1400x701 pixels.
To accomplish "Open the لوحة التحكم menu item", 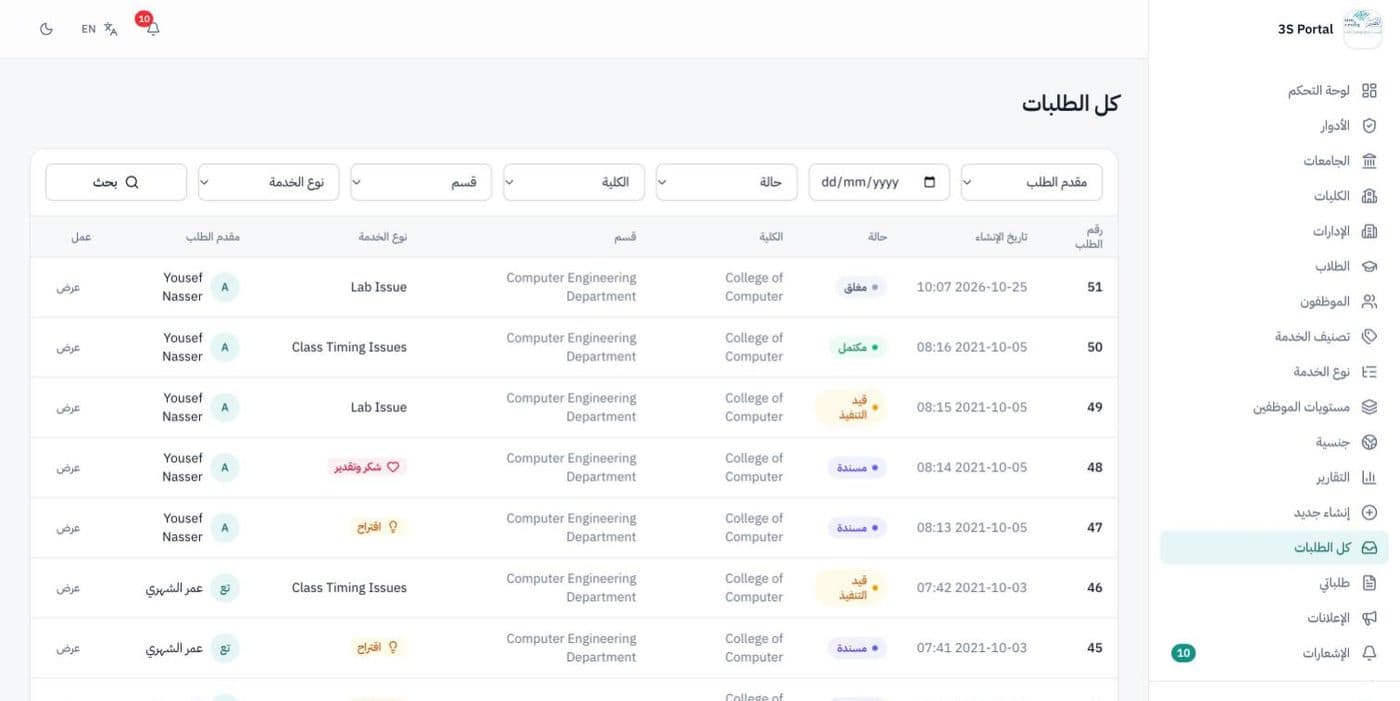I will pyautogui.click(x=1274, y=91).
